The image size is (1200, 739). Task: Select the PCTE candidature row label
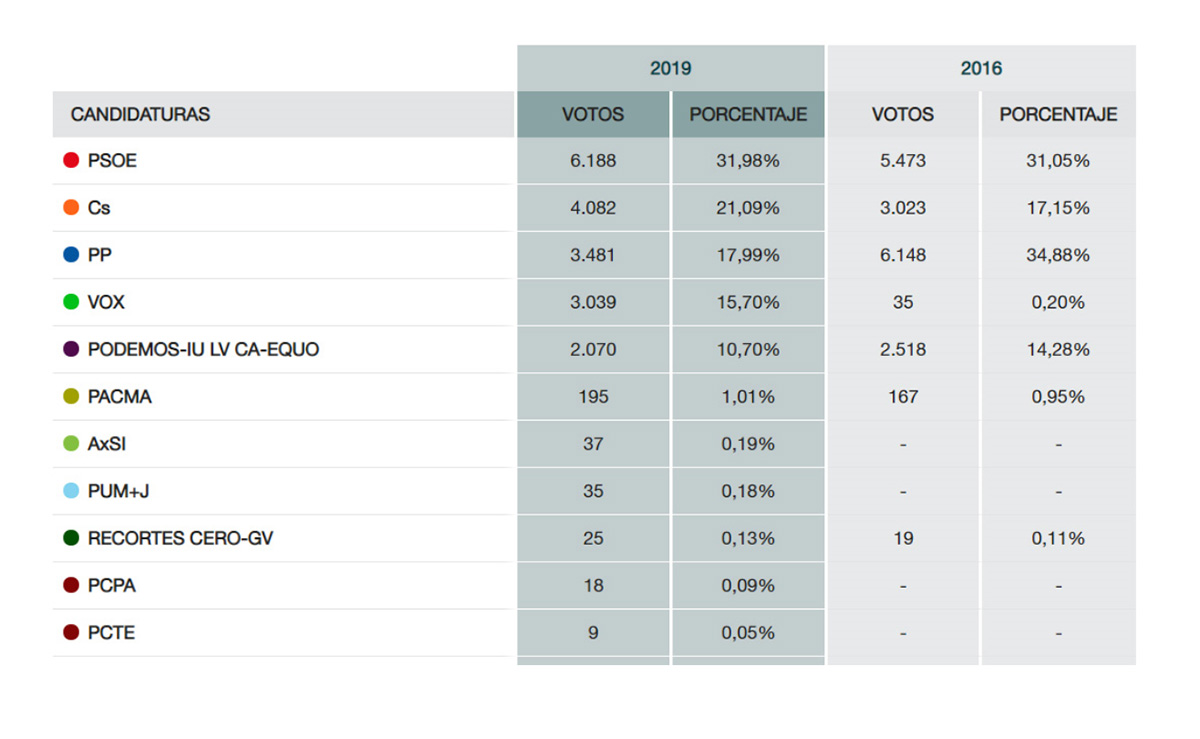[x=111, y=633]
